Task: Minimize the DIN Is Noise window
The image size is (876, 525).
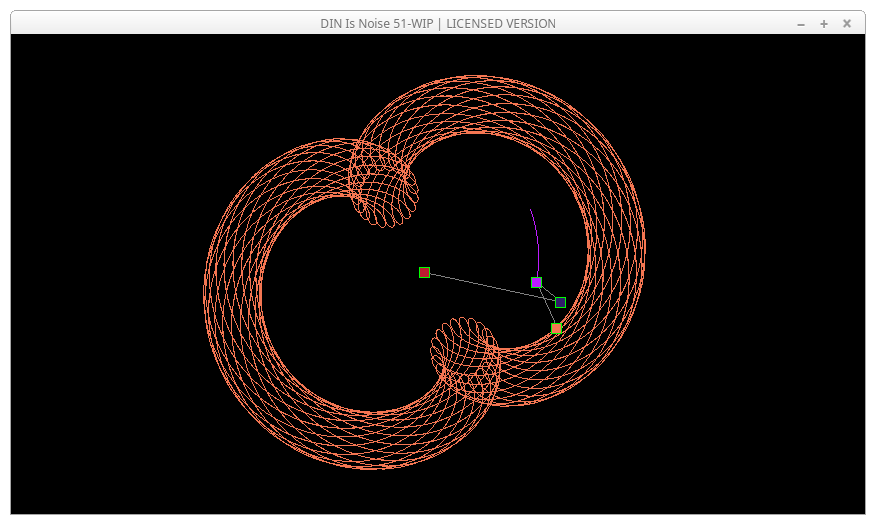Action: pyautogui.click(x=801, y=23)
